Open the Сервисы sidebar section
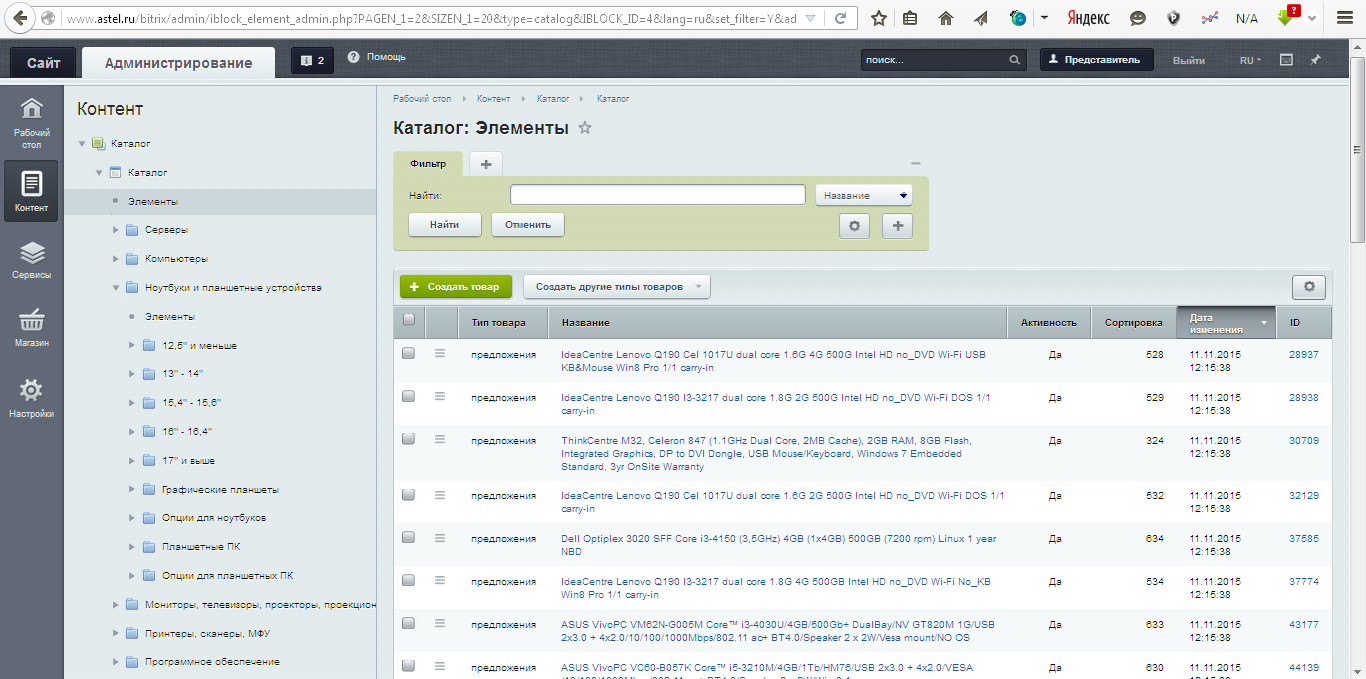The width and height of the screenshot is (1366, 679). tap(31, 259)
